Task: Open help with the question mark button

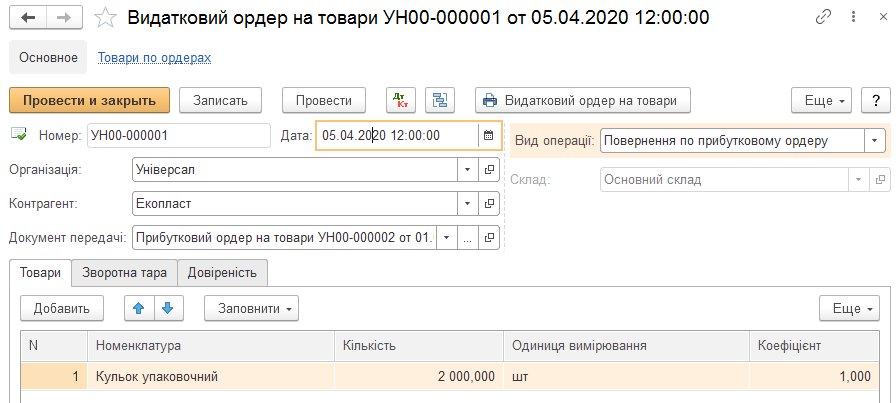Action: 875,101
